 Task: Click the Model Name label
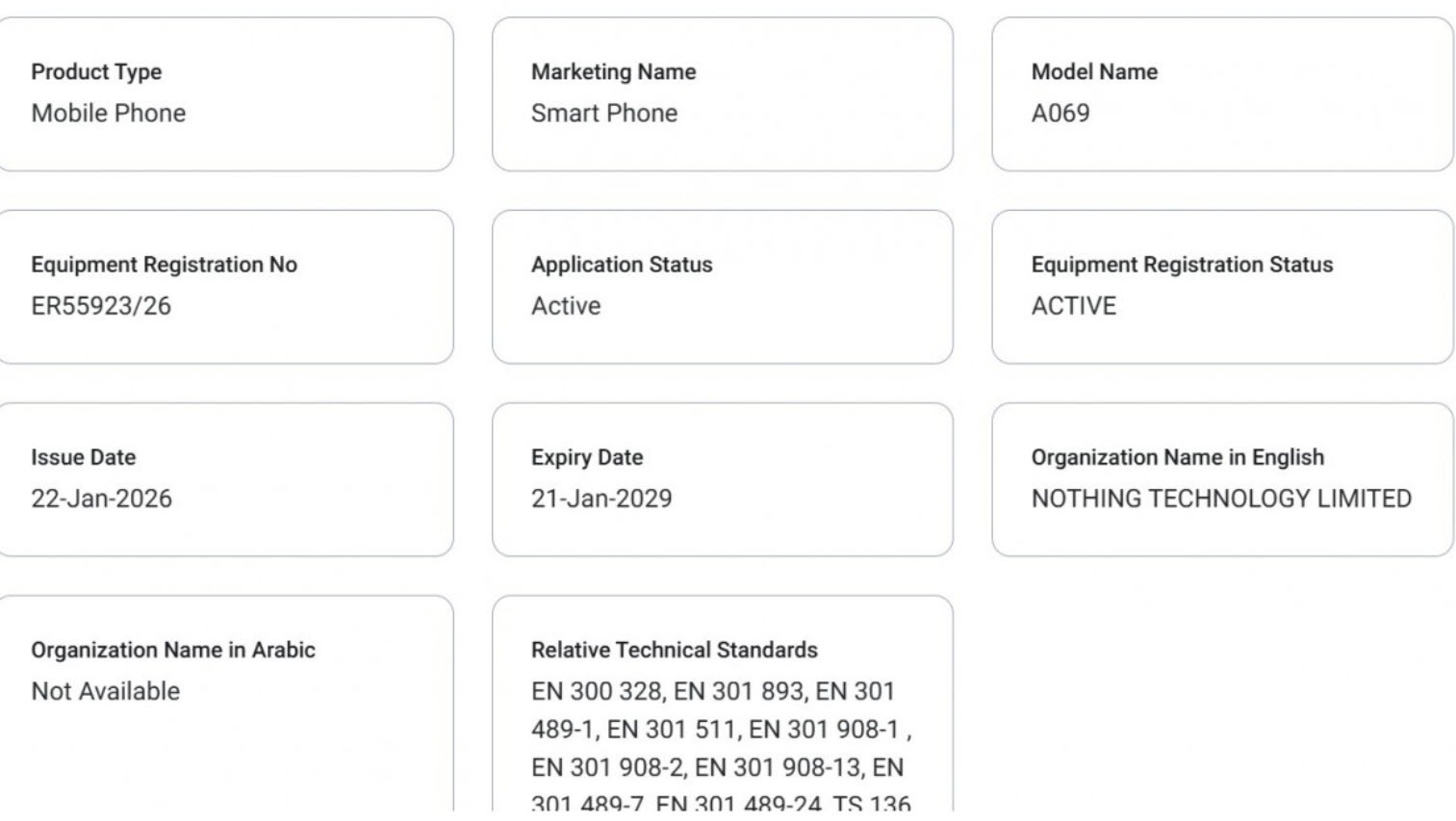coord(1094,72)
